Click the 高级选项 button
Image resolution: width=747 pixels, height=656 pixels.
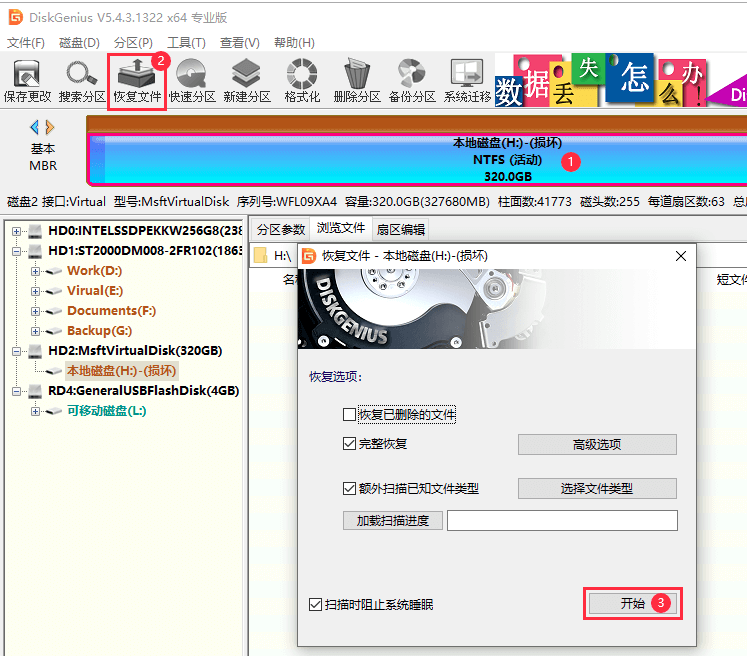coord(597,444)
